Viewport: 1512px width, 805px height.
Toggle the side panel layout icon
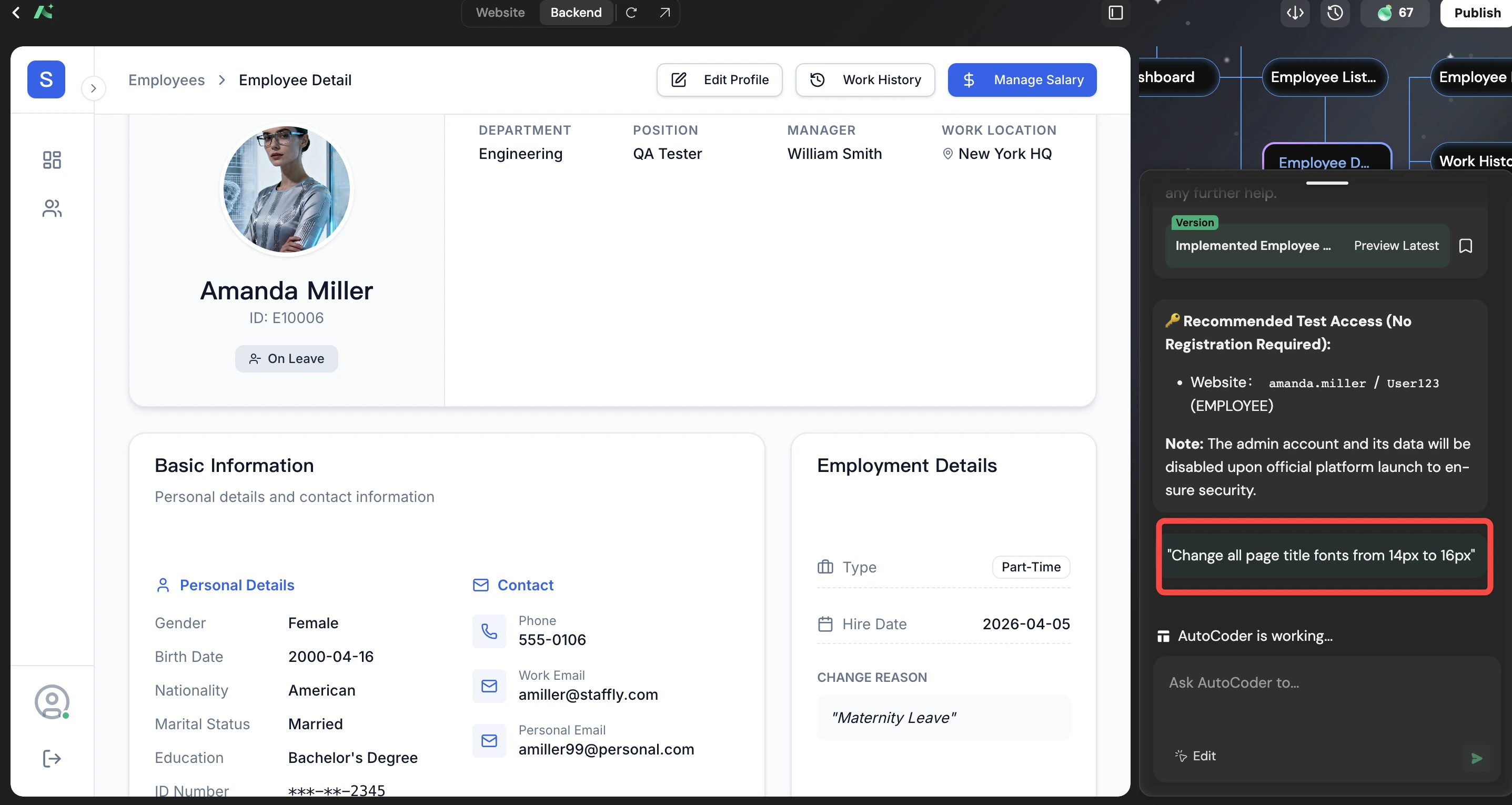click(x=1115, y=12)
